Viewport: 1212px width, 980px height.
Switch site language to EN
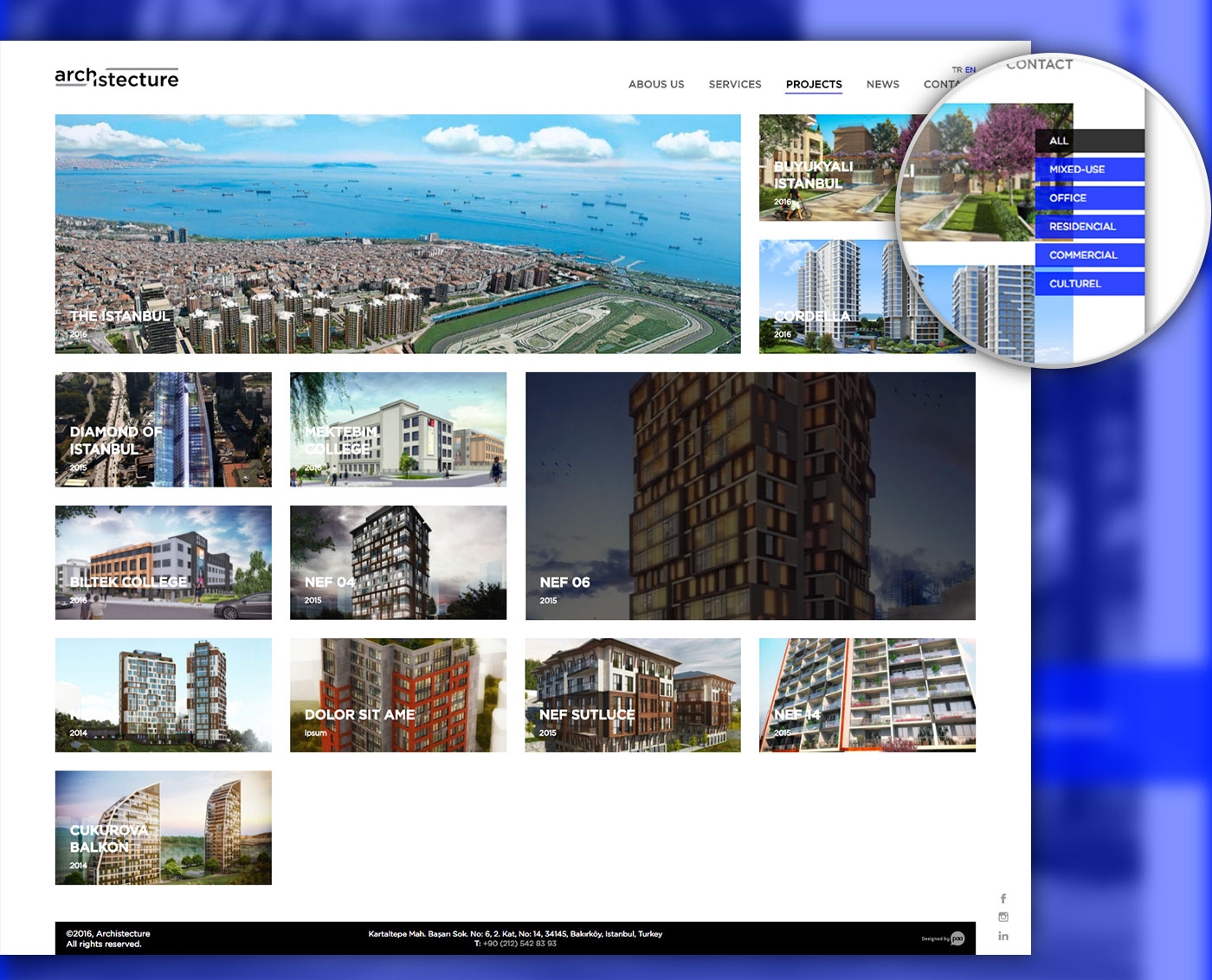point(970,69)
